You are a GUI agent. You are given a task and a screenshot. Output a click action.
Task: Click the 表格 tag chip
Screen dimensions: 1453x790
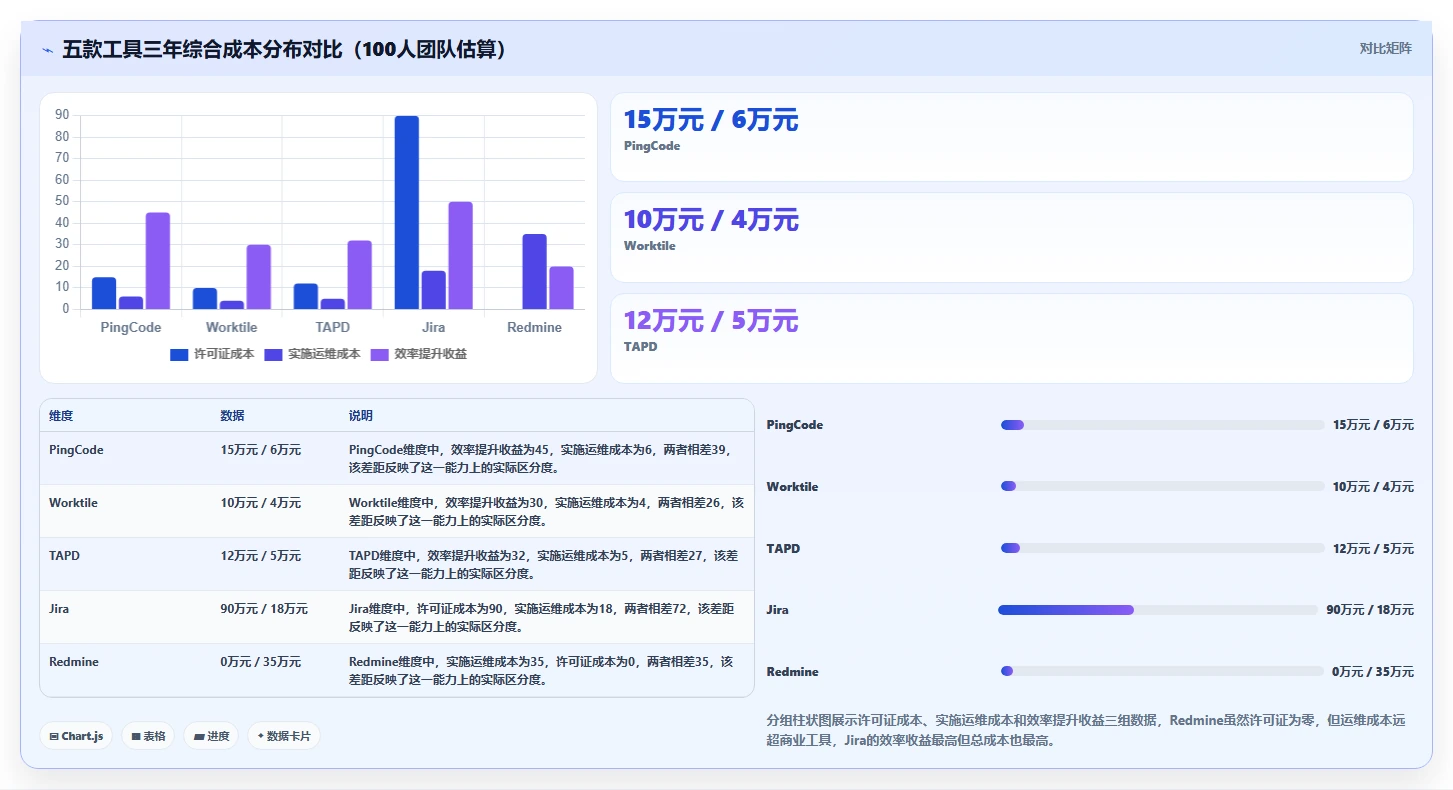148,736
